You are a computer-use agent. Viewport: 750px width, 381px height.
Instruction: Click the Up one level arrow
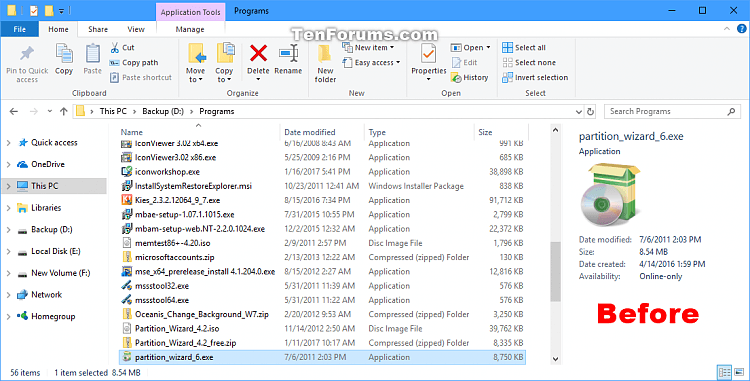[x=63, y=111]
